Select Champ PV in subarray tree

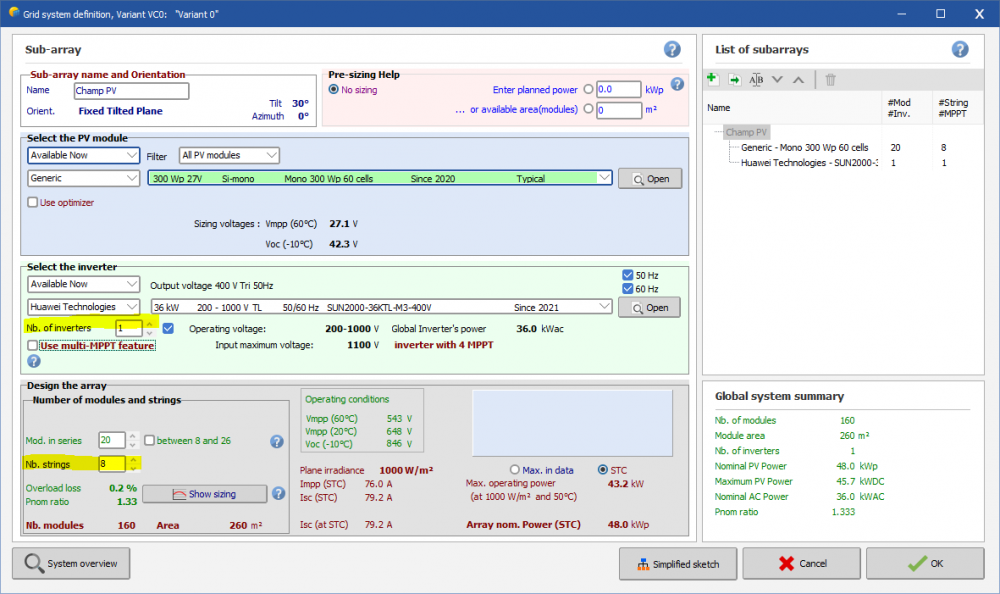click(x=746, y=132)
